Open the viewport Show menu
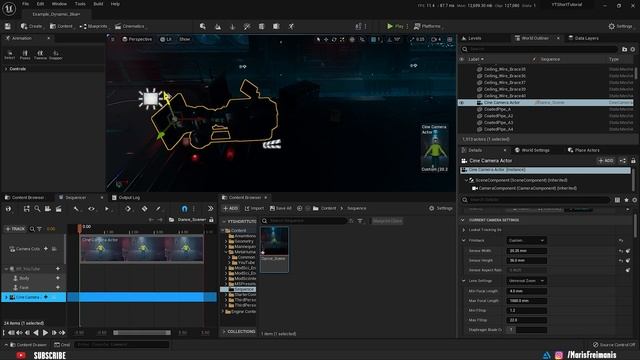Image resolution: width=640 pixels, height=360 pixels. [x=184, y=39]
